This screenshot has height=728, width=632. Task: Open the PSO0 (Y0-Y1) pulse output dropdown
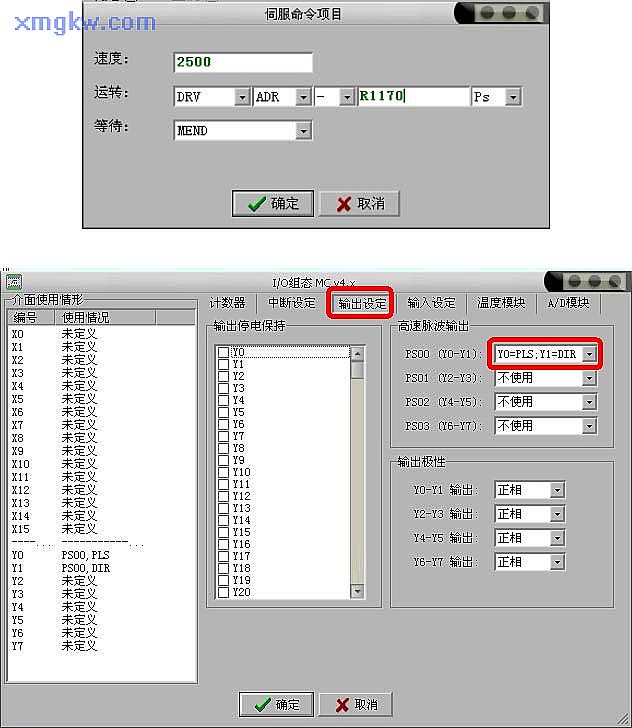[x=589, y=354]
